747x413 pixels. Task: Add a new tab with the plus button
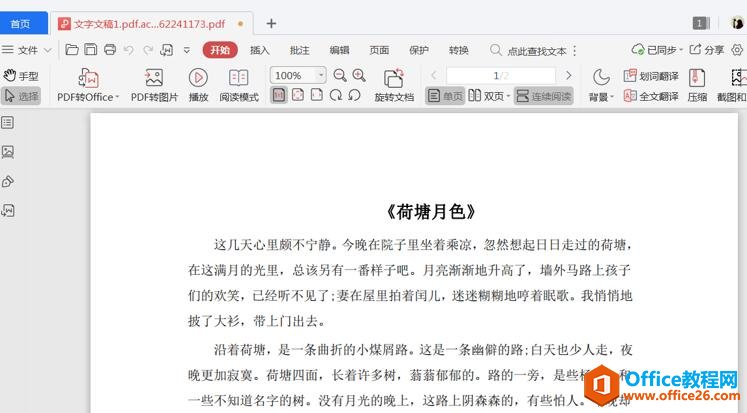(x=271, y=23)
